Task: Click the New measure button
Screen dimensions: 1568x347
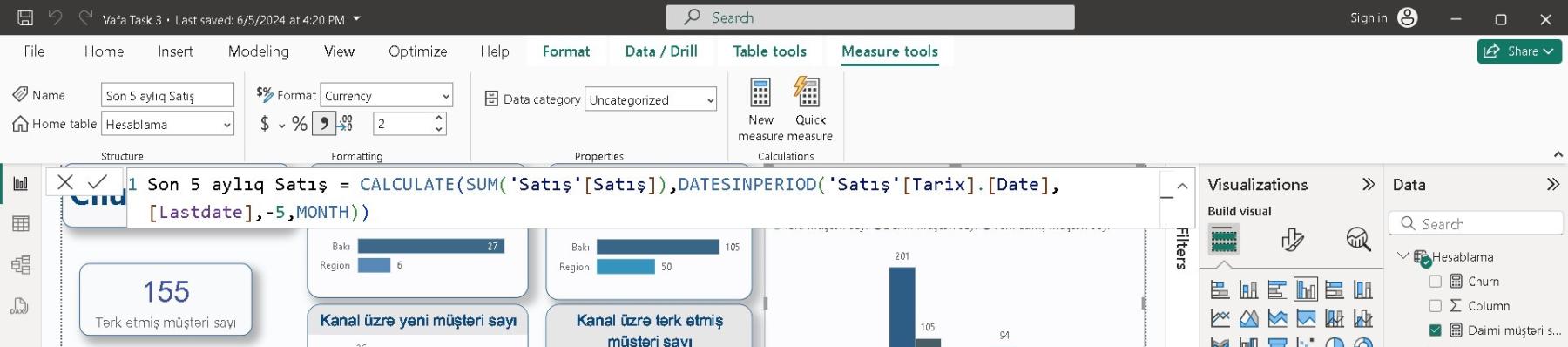Action: (x=760, y=109)
